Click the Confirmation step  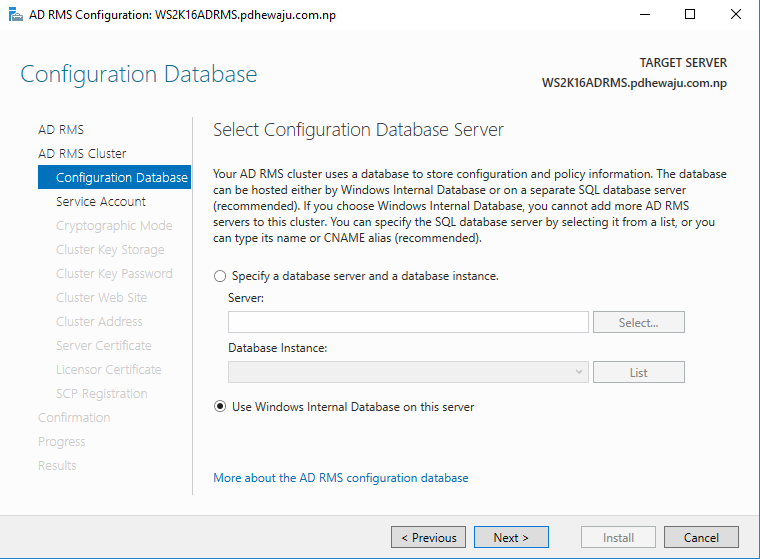tap(74, 417)
